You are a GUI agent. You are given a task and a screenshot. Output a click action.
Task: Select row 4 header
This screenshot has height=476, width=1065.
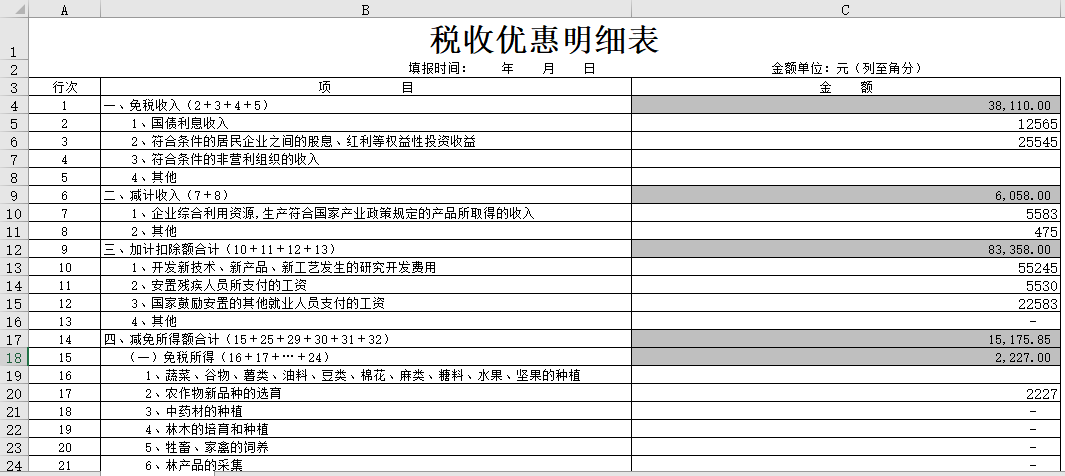pos(14,105)
